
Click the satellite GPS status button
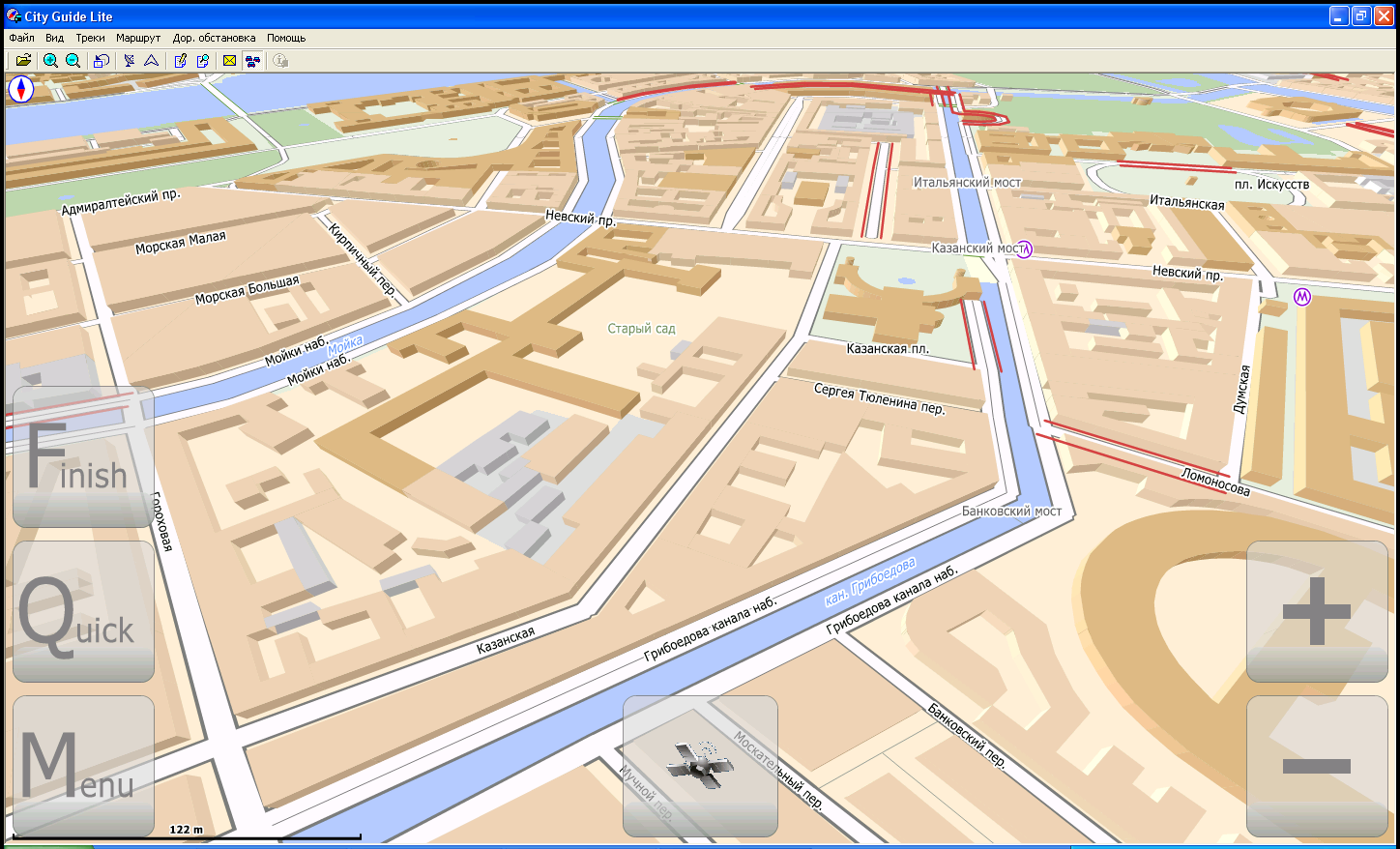tap(700, 766)
